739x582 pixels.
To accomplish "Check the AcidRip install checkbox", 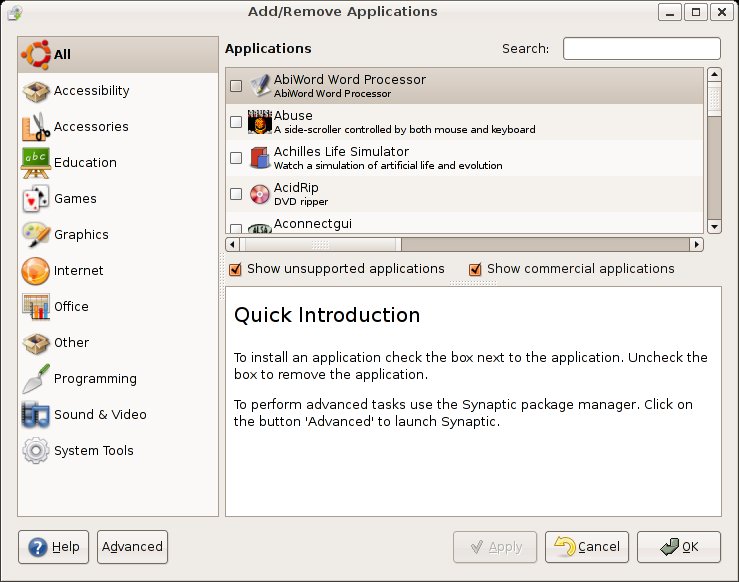I will click(x=236, y=194).
